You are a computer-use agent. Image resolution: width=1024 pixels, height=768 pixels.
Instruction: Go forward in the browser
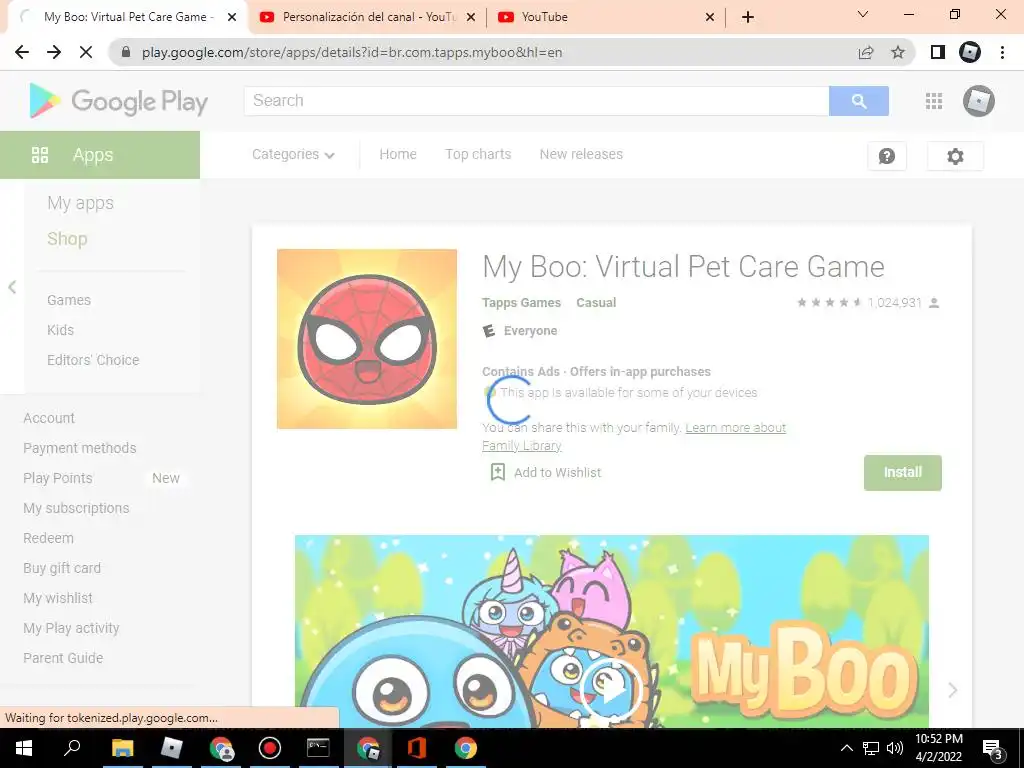[54, 52]
